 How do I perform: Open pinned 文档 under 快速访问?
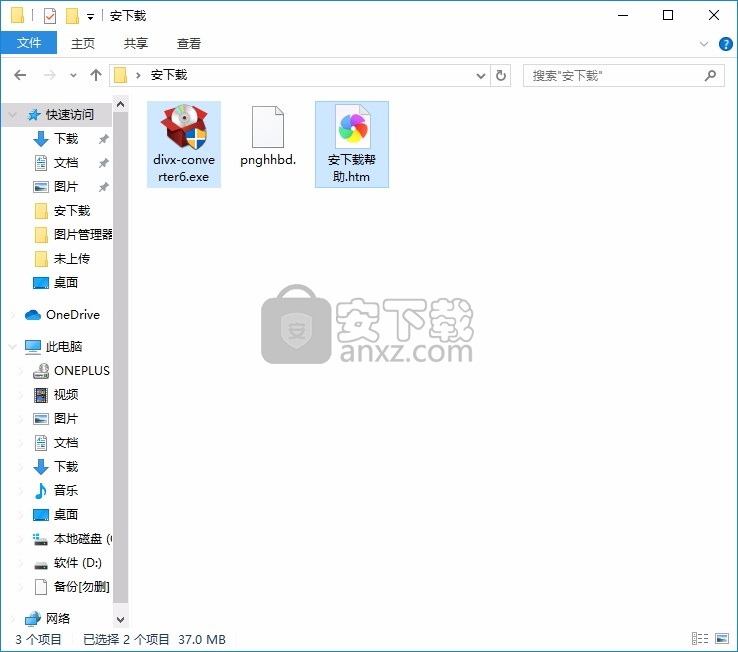[65, 162]
